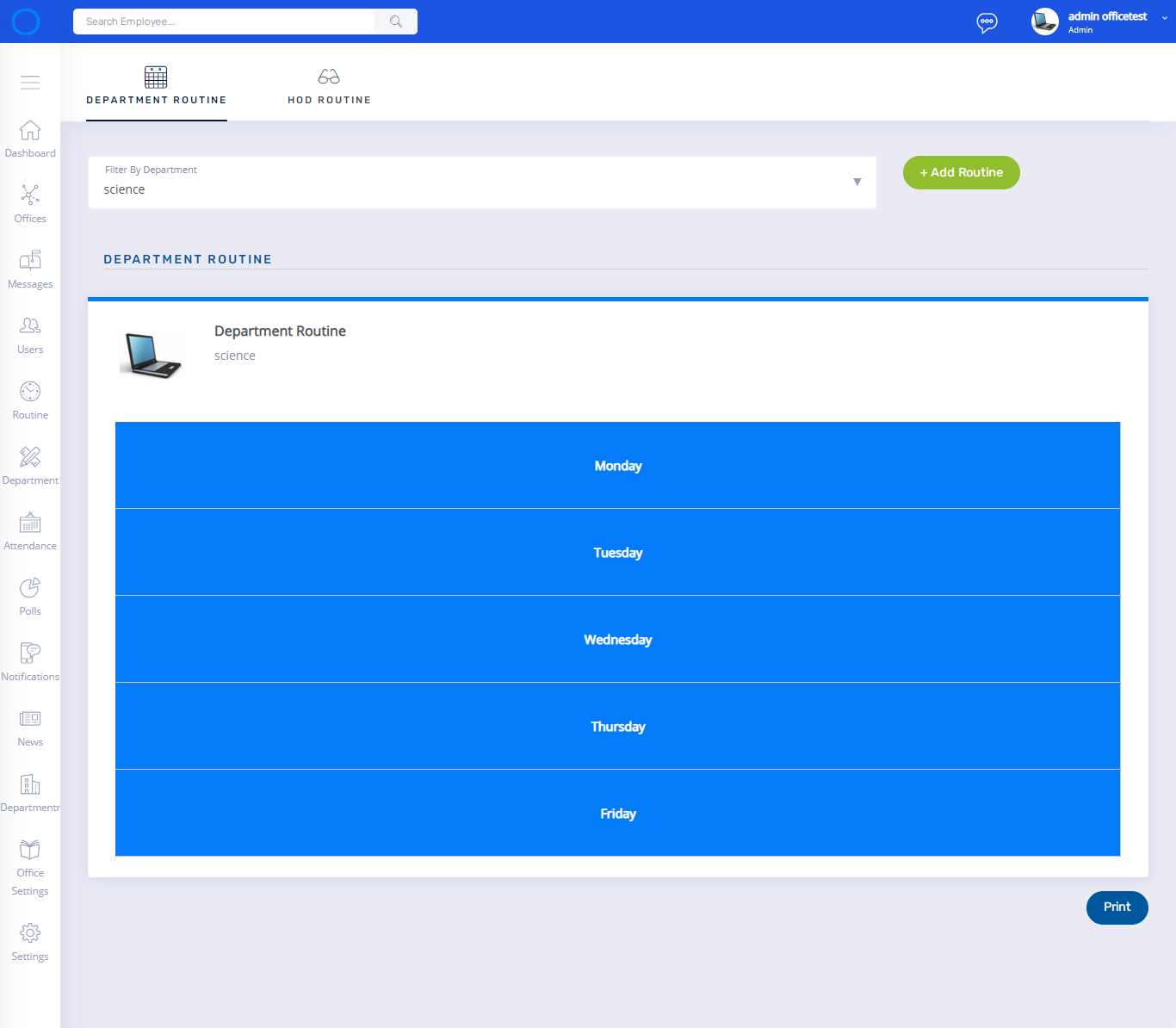The height and width of the screenshot is (1028, 1176).
Task: Open Offices from the sidebar
Action: 30,196
